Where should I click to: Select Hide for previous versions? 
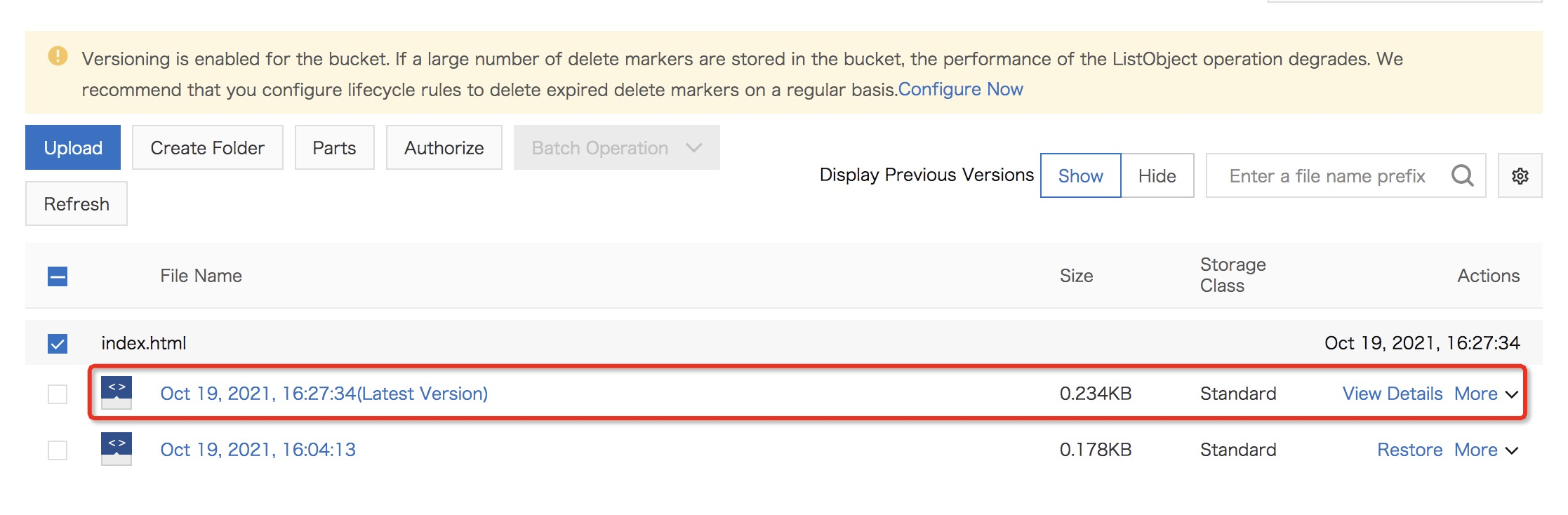pos(1157,175)
